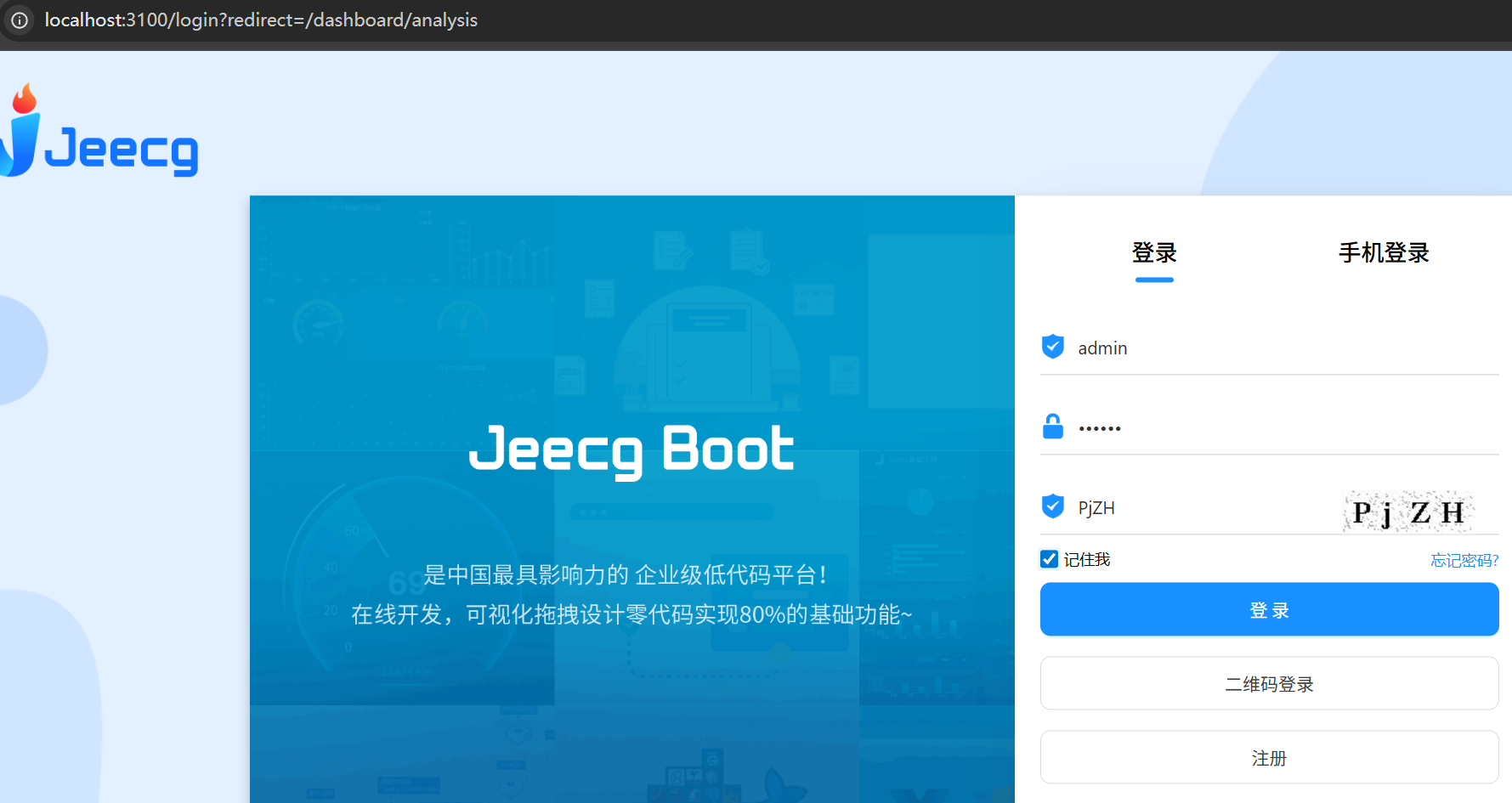Open the 忘记密码? link
Screen dimensions: 1512x803
pyautogui.click(x=1464, y=560)
